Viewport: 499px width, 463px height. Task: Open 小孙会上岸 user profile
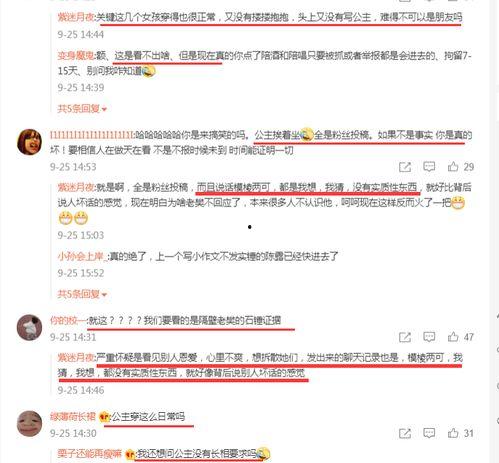pyautogui.click(x=80, y=256)
